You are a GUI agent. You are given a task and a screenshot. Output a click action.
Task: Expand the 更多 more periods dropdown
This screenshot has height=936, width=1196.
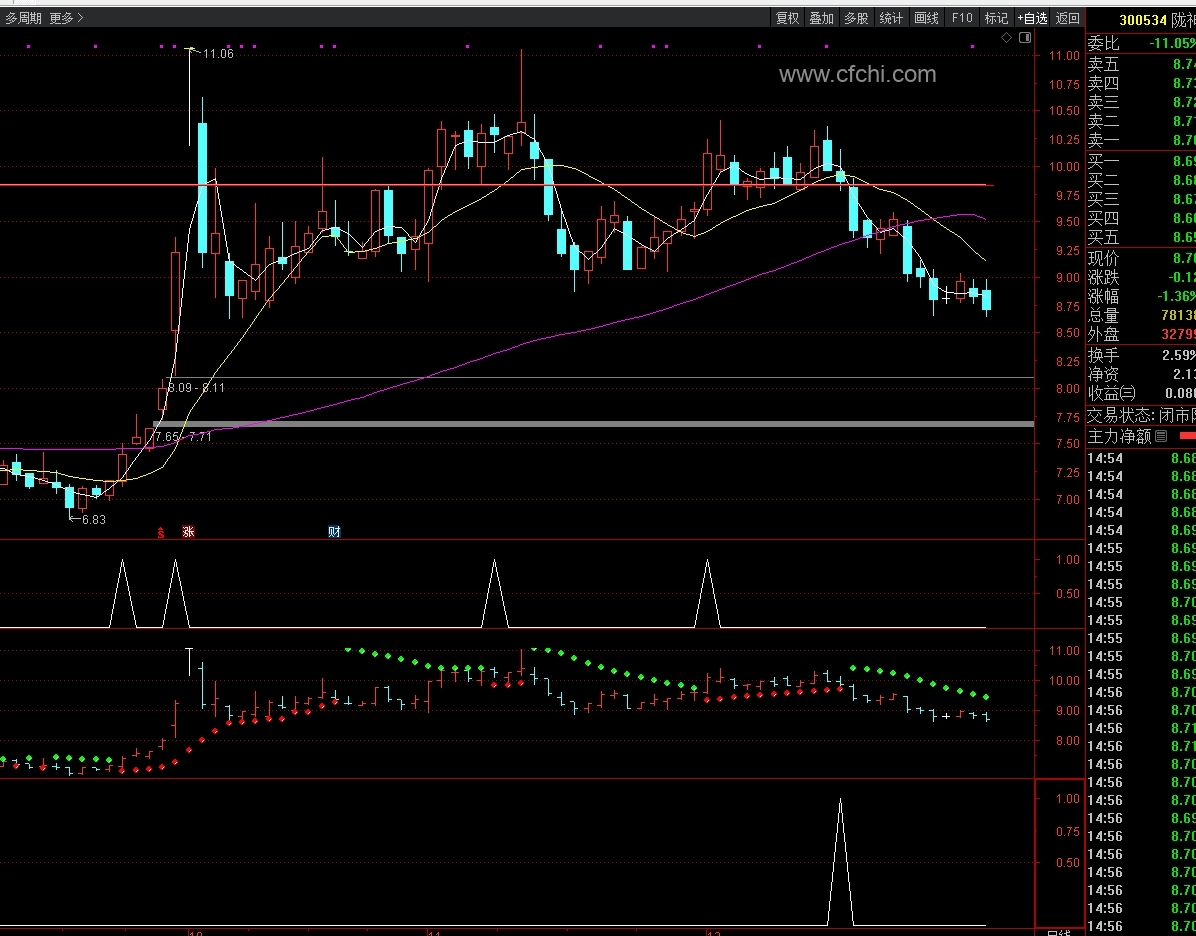click(x=66, y=18)
